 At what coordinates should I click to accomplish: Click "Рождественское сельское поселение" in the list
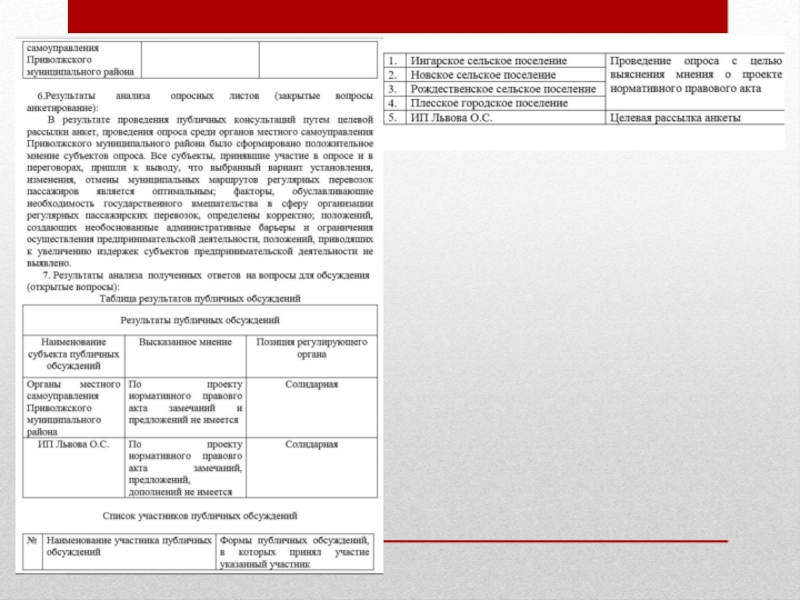503,89
